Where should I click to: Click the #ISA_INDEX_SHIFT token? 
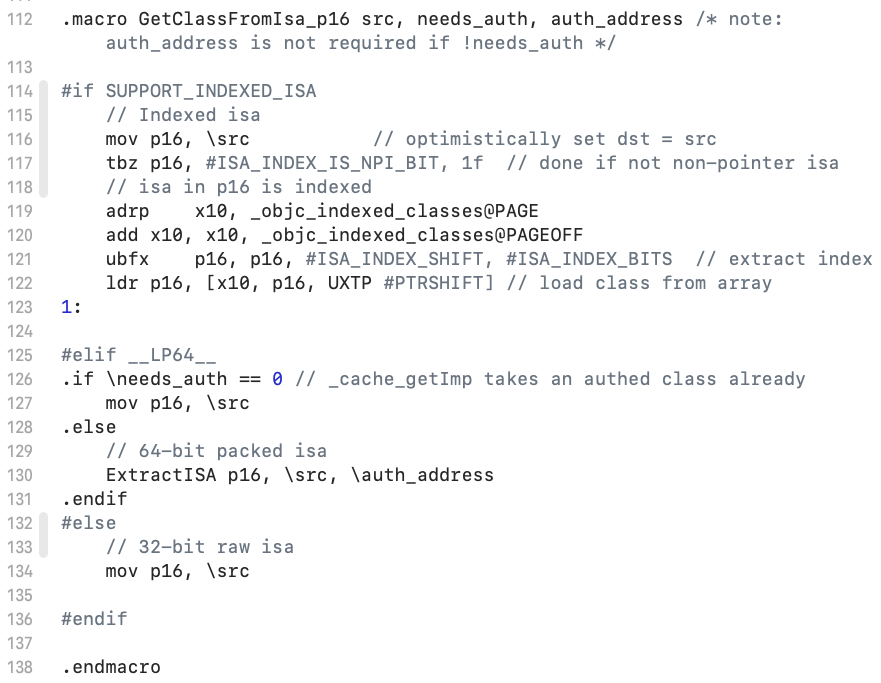[400, 259]
